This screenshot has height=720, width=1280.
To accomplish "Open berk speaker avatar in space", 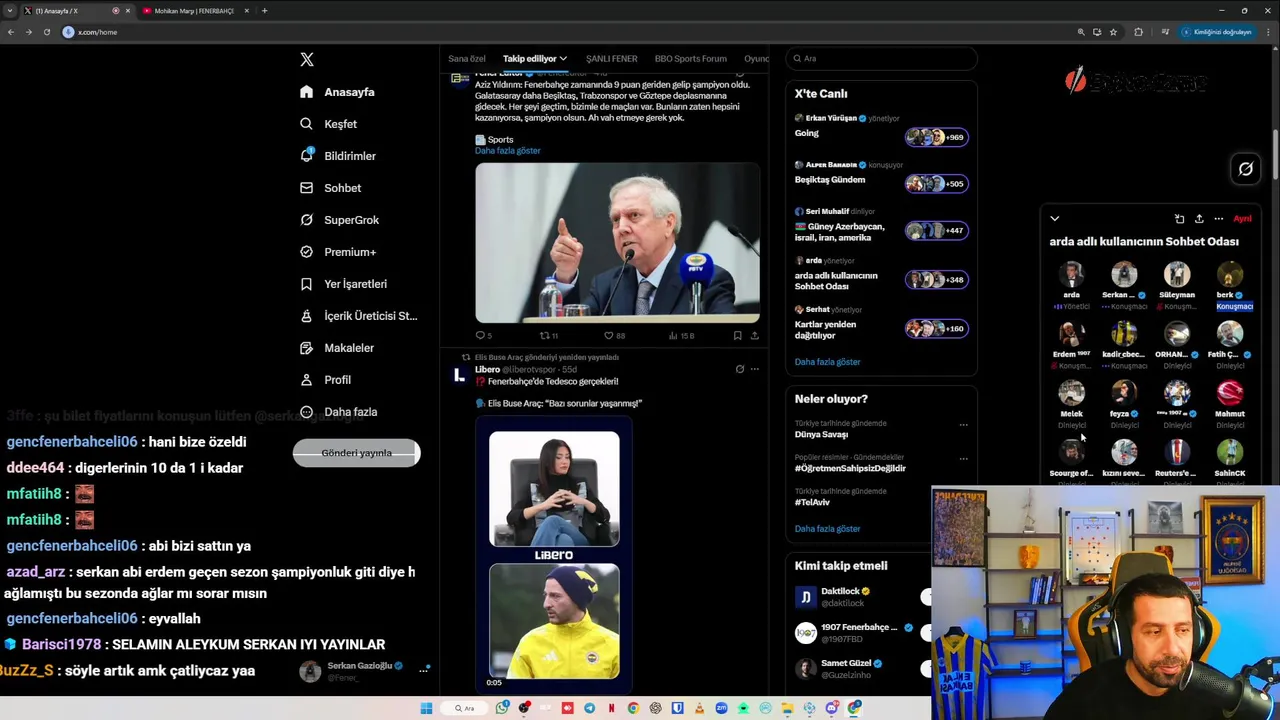I will (1230, 274).
